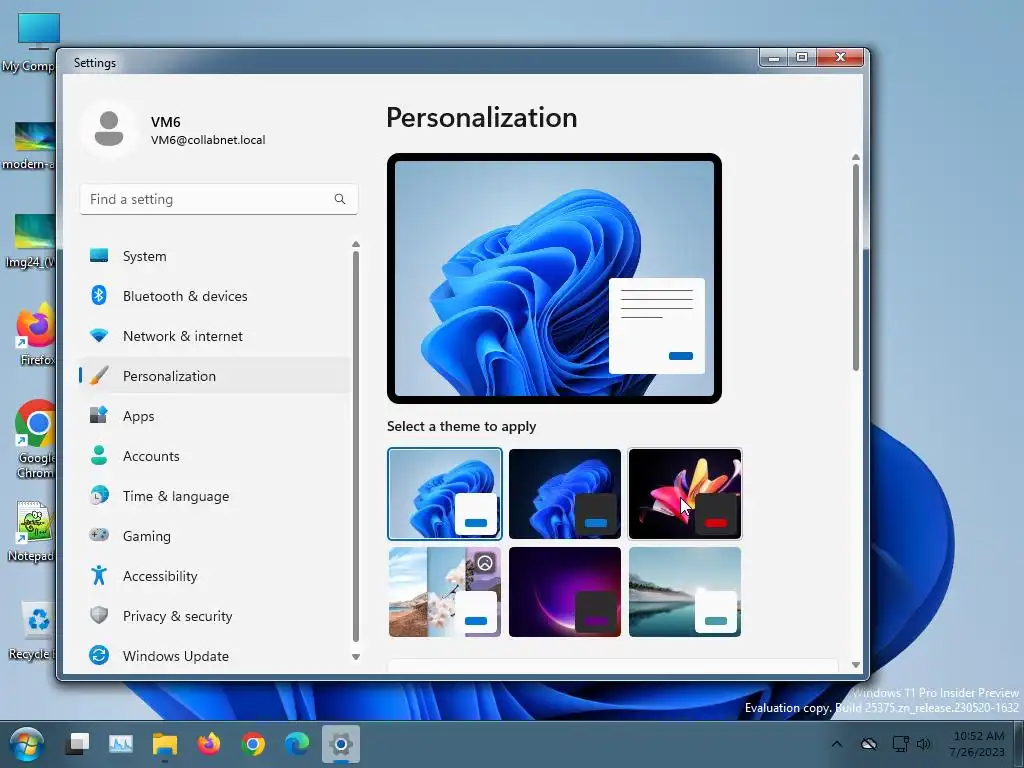The height and width of the screenshot is (768, 1024).
Task: Click the Bluetooth & devices icon
Action: coord(99,295)
